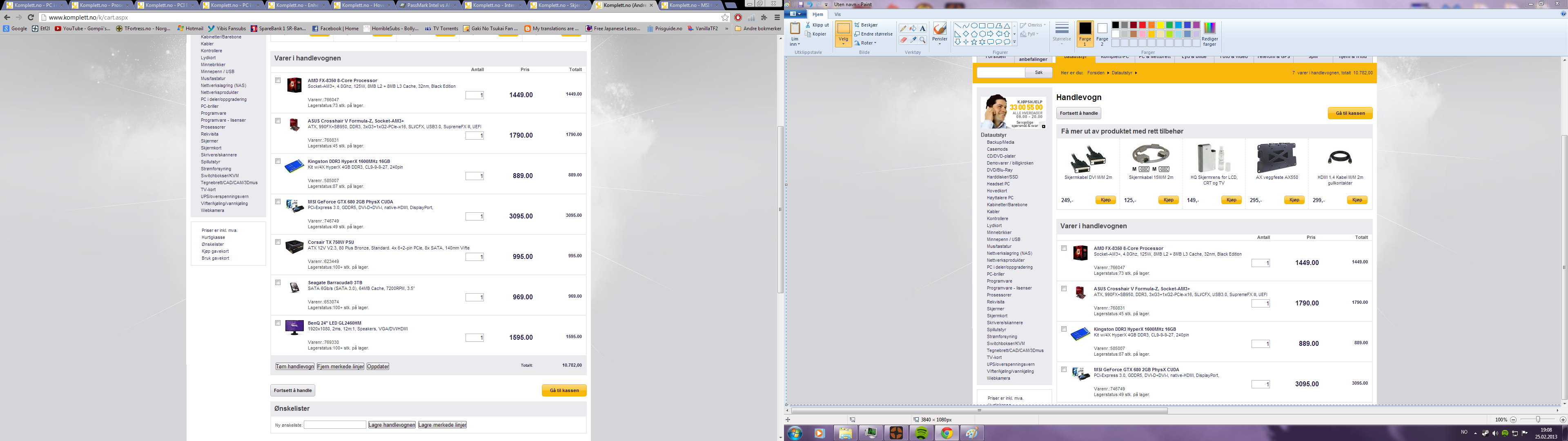Tick the Seagate Barracuda 3TB checkbox
Screen dimensions: 1568x441
click(x=278, y=283)
